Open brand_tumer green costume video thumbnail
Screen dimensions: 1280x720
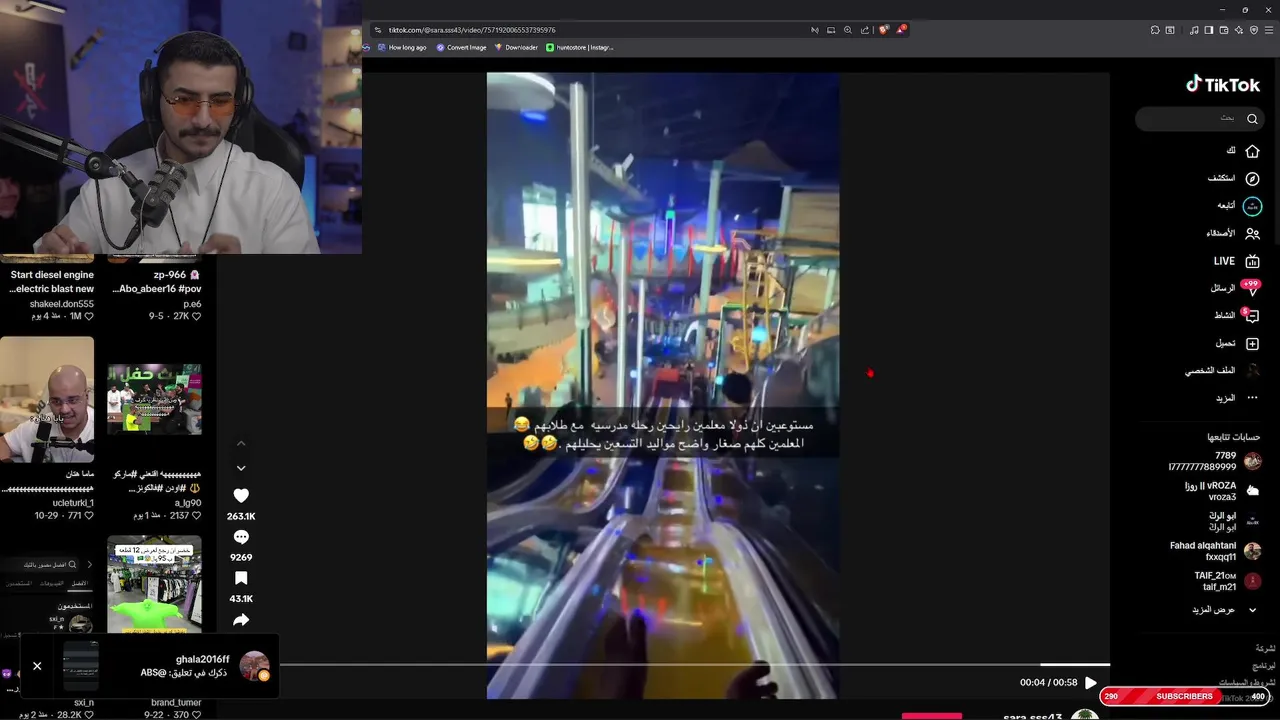154,585
